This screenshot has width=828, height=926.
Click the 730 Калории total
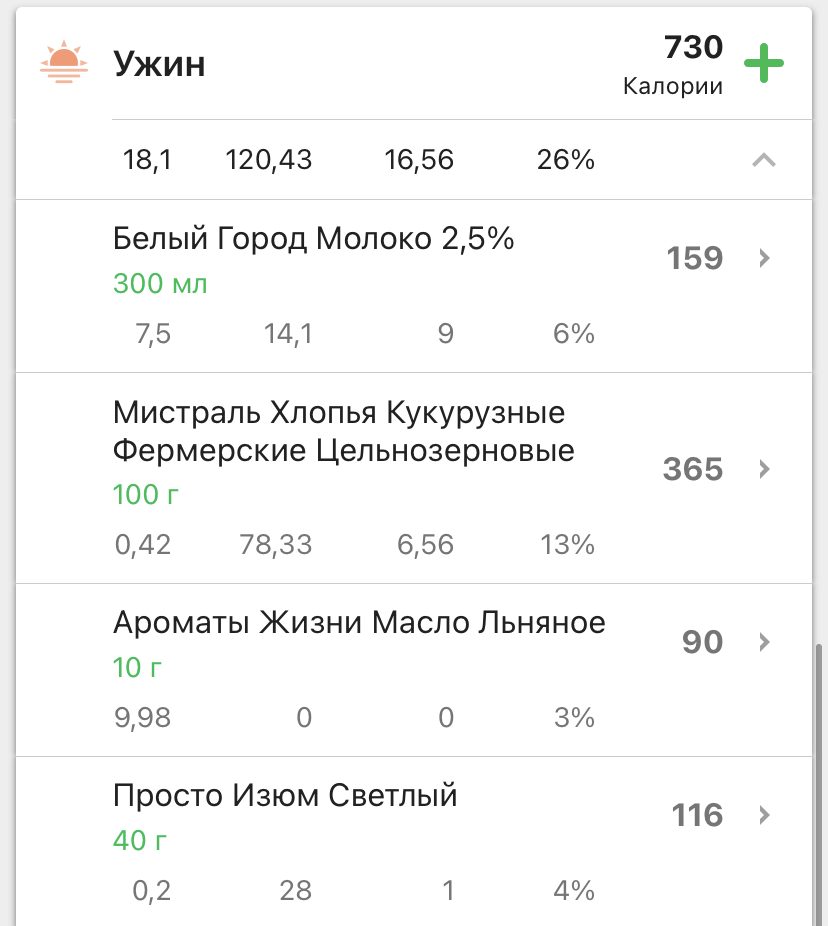coord(673,64)
